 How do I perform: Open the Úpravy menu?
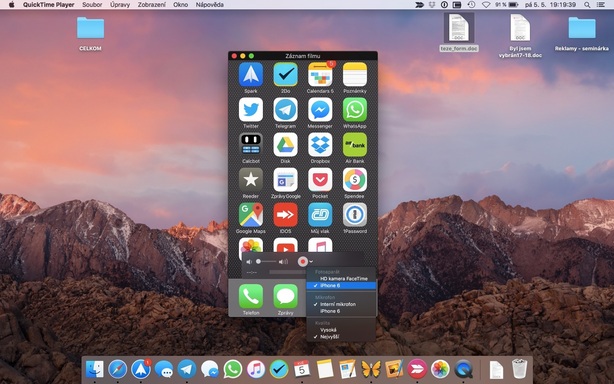120,5
